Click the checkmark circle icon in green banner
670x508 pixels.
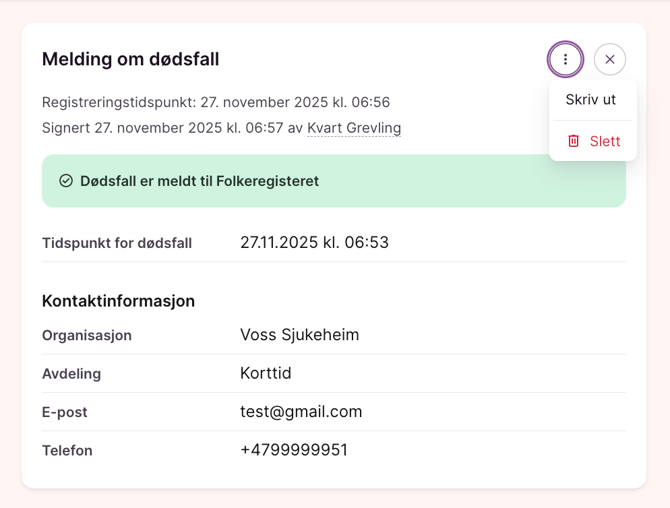pos(66,181)
